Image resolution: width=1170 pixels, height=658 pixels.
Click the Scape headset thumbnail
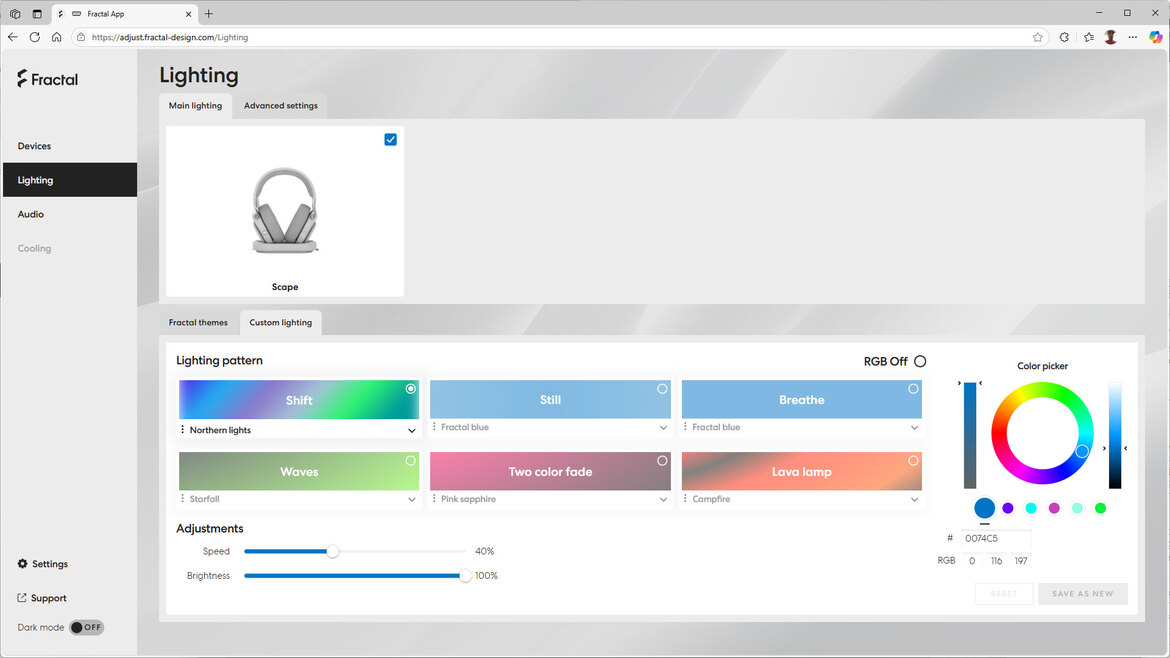click(284, 210)
